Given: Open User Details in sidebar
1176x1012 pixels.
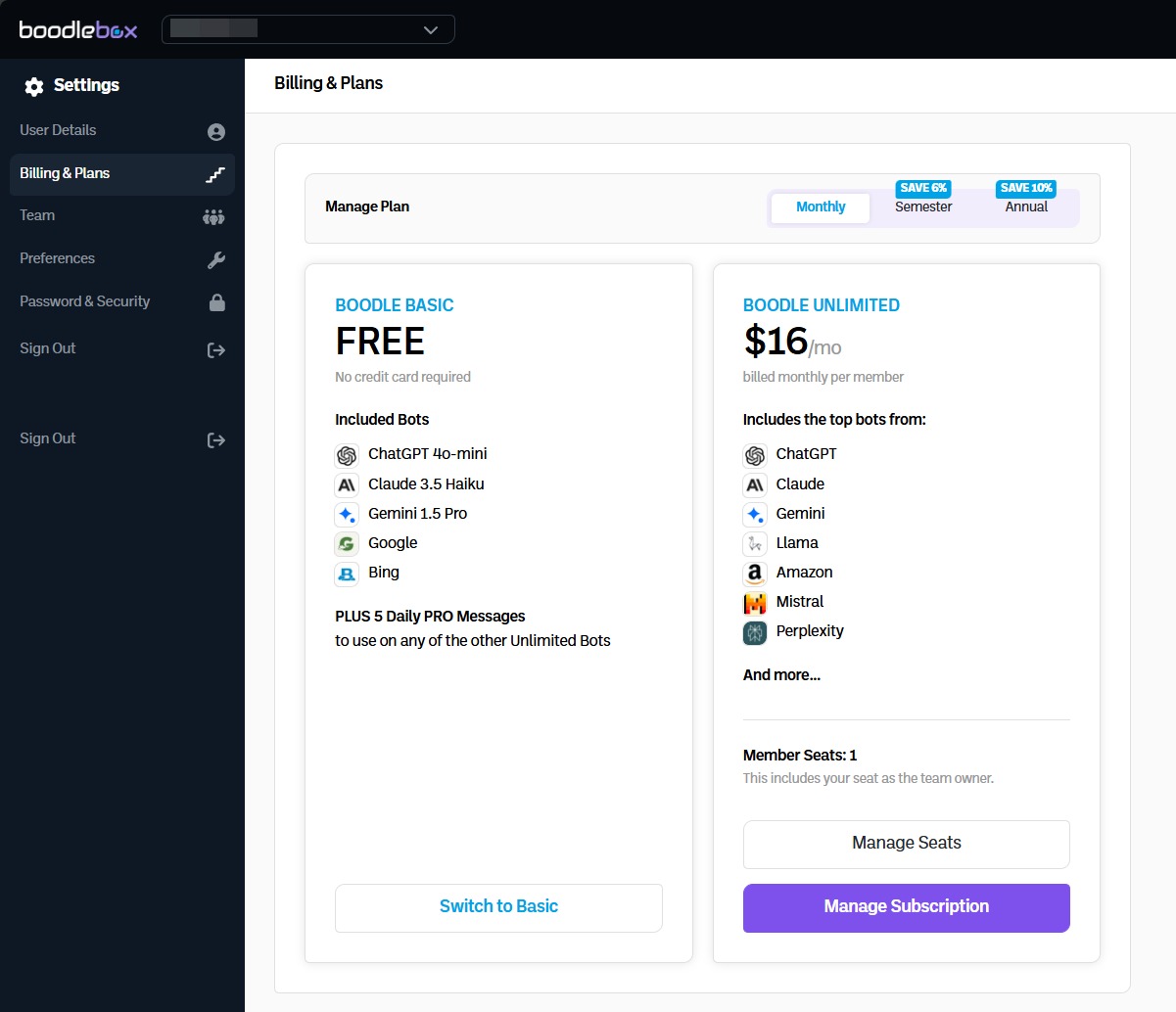Looking at the screenshot, I should (x=59, y=130).
